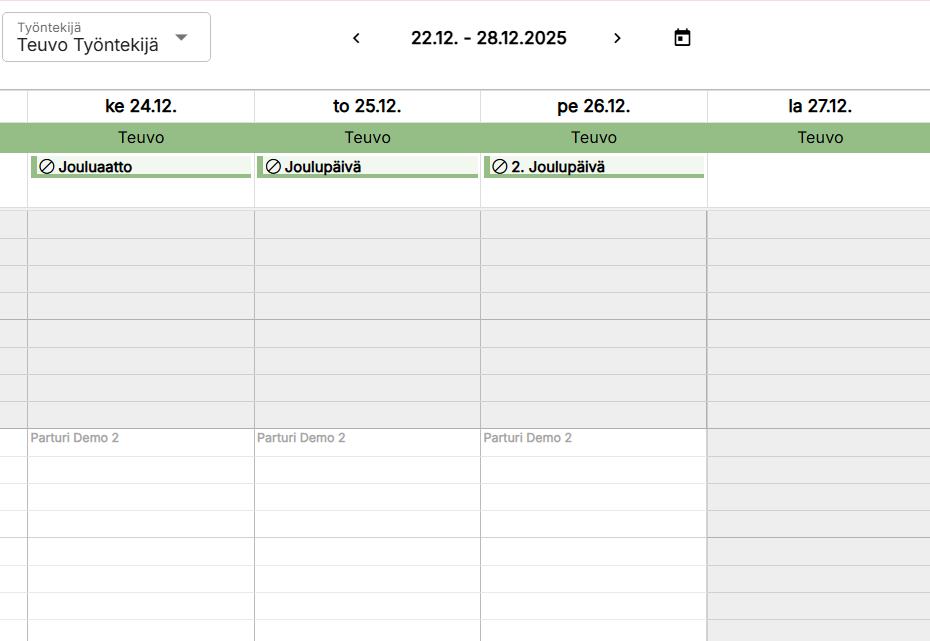The width and height of the screenshot is (930, 641).
Task: Click the blocked icon on Joulupäivä
Action: point(273,167)
